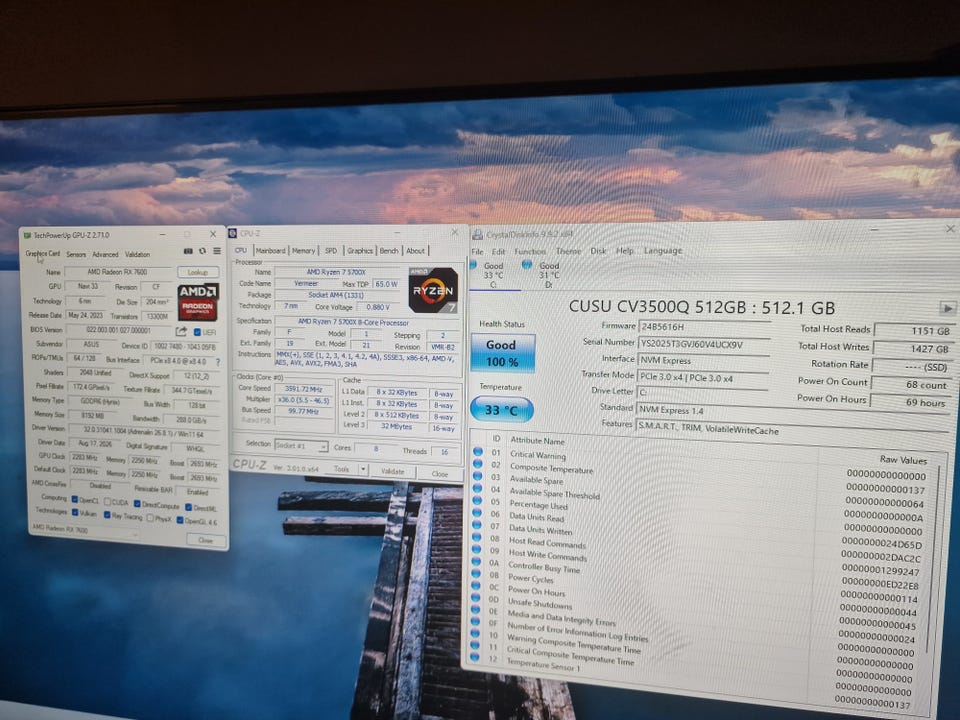Expand the CPU-Z Tools dropdown arrow

[x=363, y=470]
